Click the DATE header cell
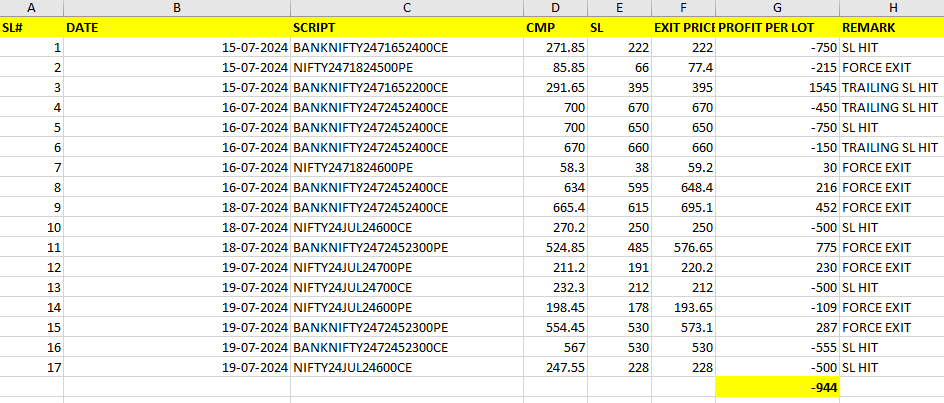Image resolution: width=944 pixels, height=403 pixels. [x=177, y=28]
